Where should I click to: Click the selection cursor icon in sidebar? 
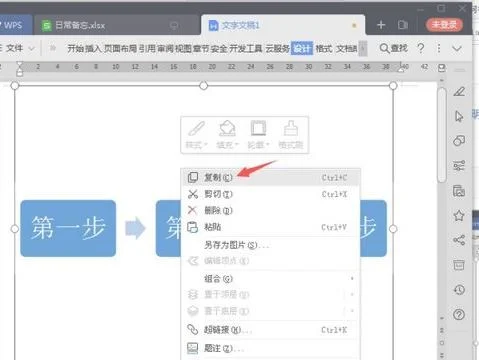coord(459,116)
